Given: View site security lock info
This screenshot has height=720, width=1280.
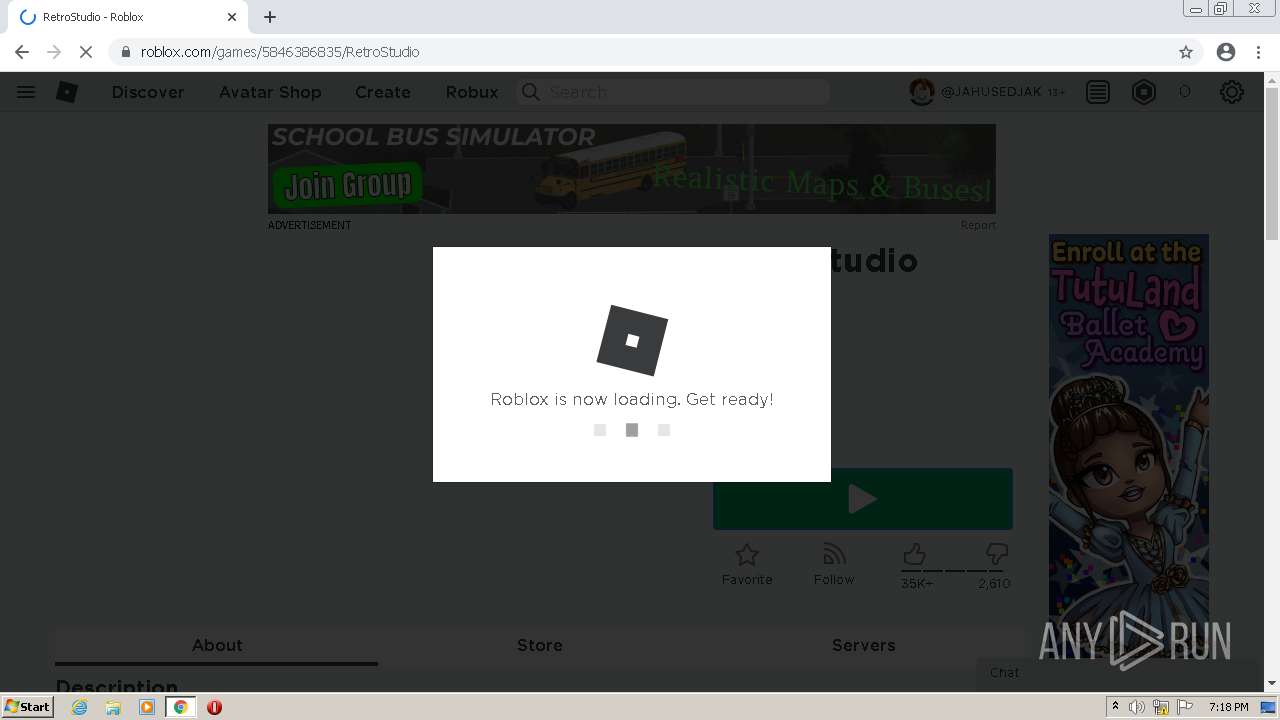Looking at the screenshot, I should 126,52.
